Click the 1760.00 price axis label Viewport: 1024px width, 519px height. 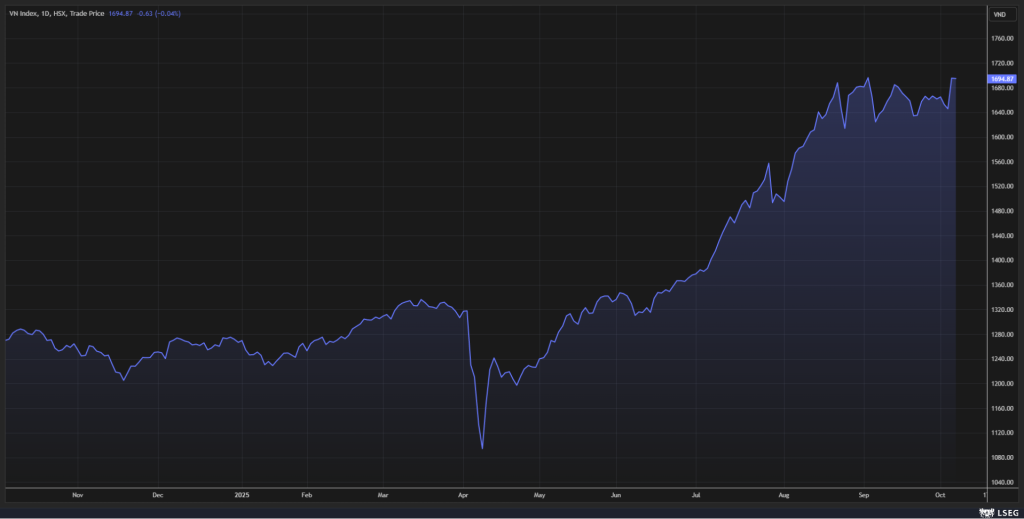1002,39
